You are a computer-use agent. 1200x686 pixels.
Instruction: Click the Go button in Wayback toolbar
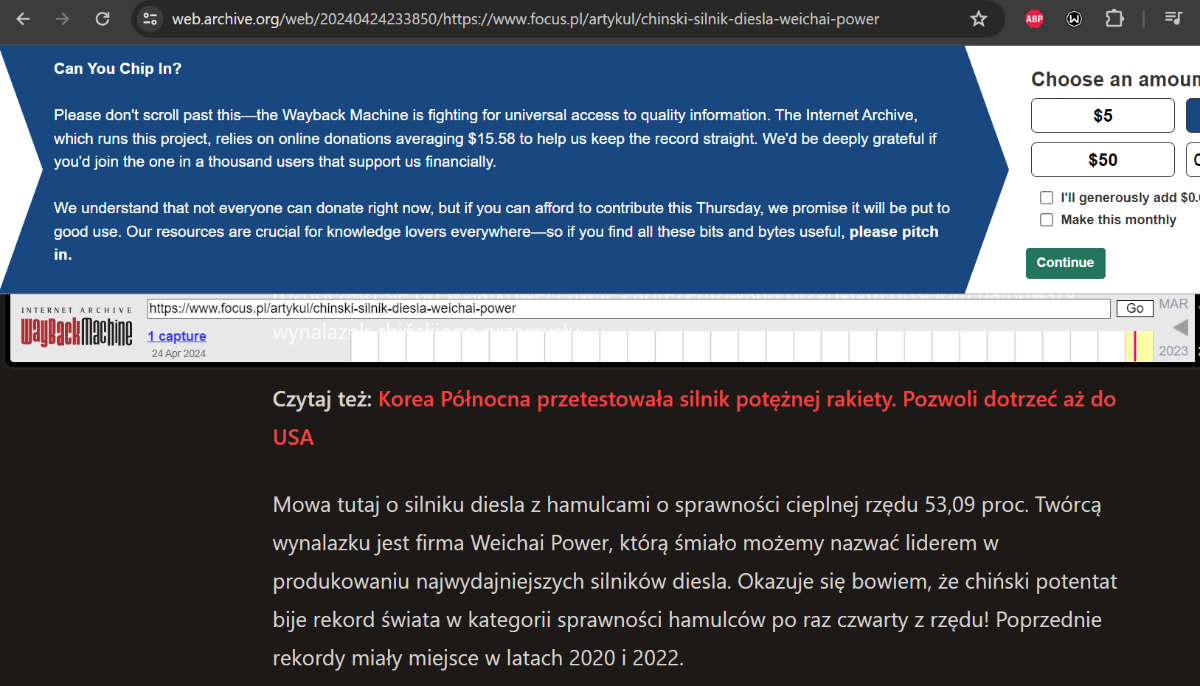point(1135,309)
